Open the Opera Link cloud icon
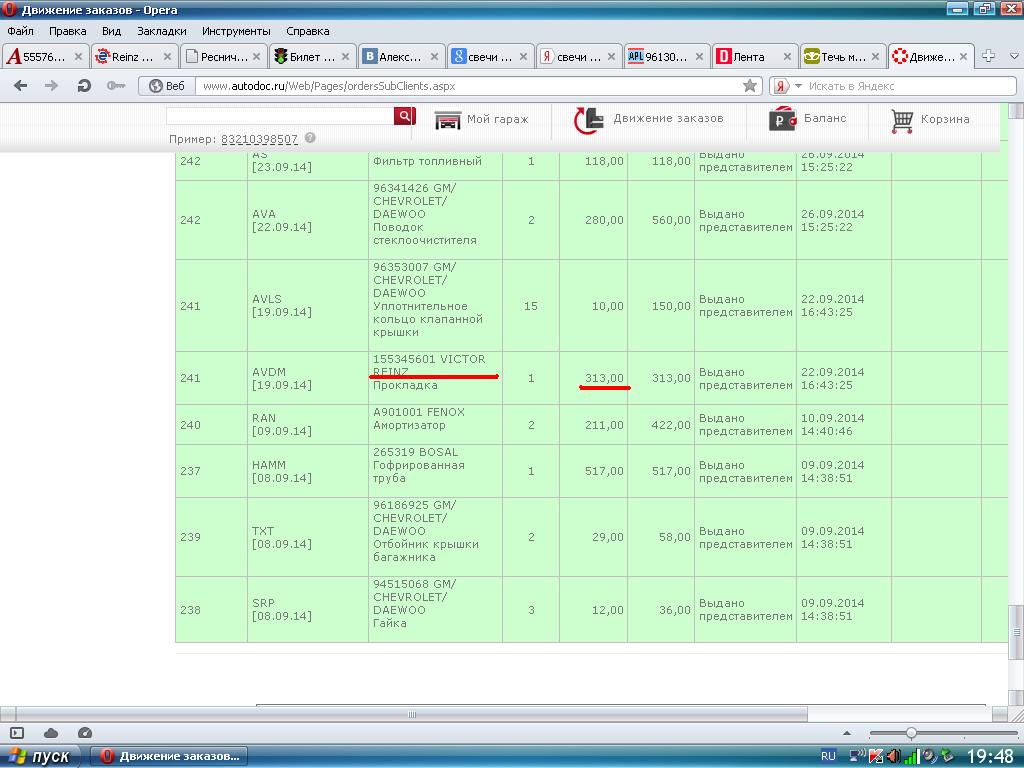This screenshot has width=1024, height=768. [x=51, y=733]
